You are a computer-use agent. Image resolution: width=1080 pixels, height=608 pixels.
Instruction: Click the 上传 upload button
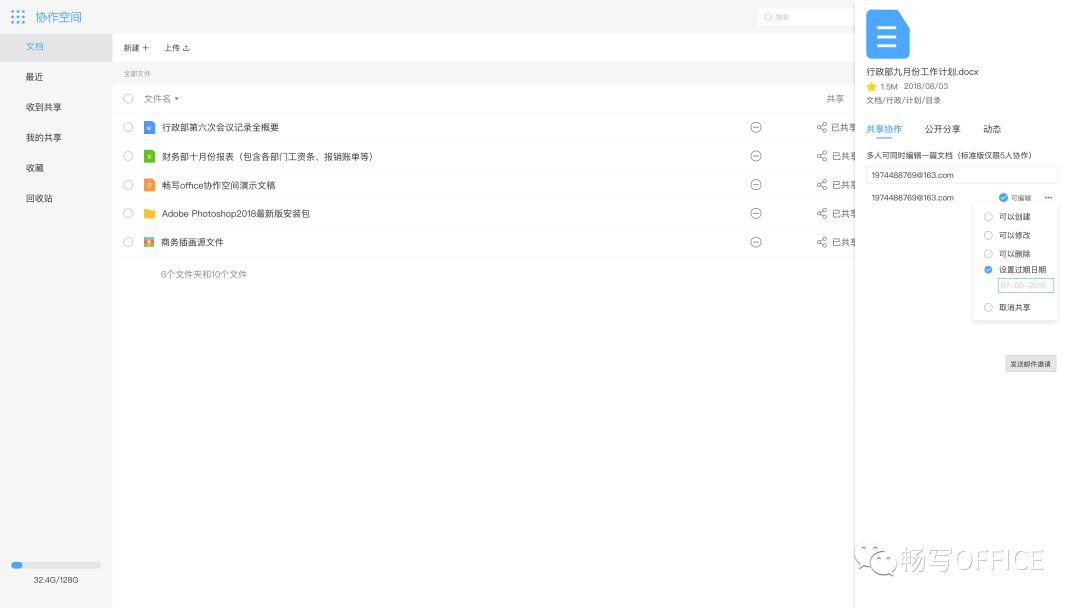pos(176,48)
